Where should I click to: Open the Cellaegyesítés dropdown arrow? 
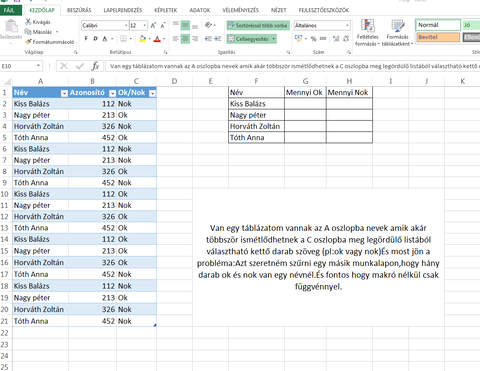[274, 39]
